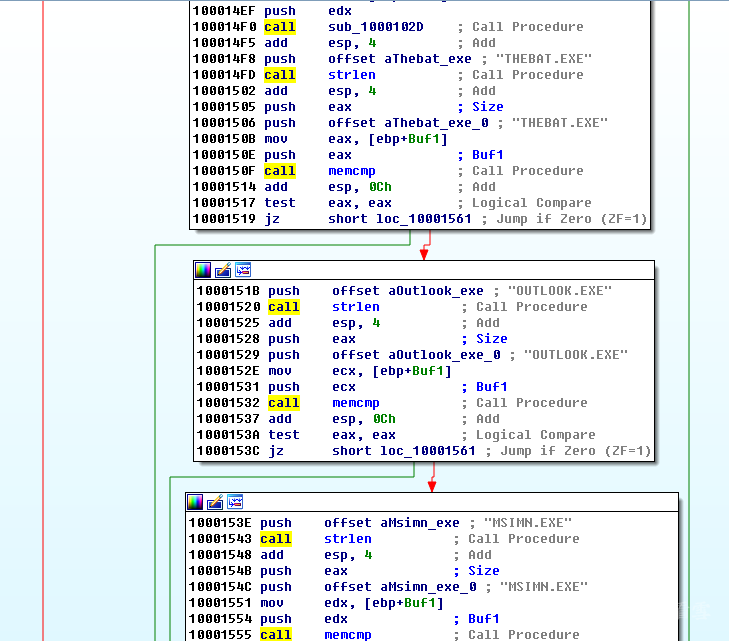The image size is (729, 641).
Task: Click the test mnemonic at address 1000153A
Action: click(x=284, y=435)
